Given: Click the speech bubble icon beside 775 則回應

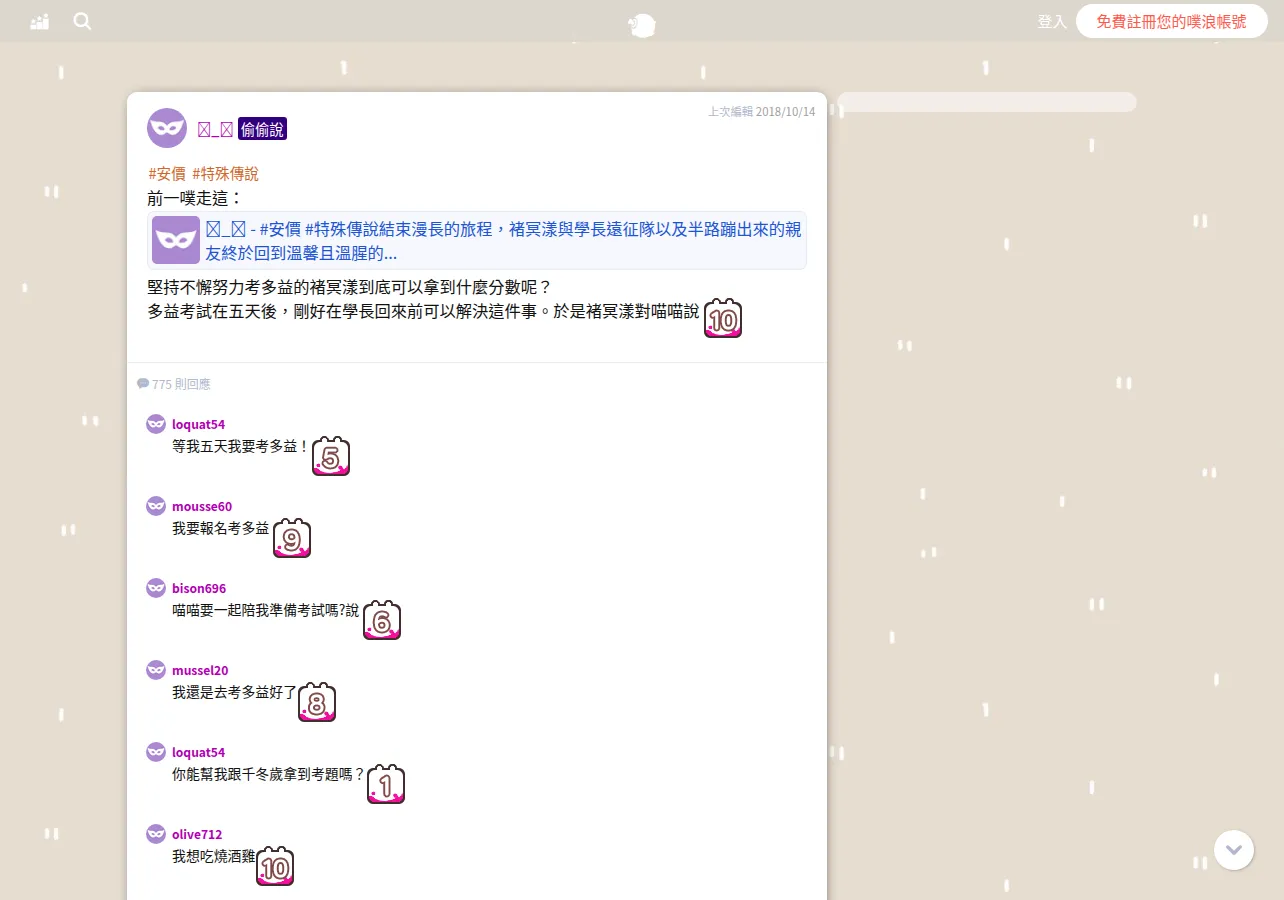Looking at the screenshot, I should coord(143,384).
